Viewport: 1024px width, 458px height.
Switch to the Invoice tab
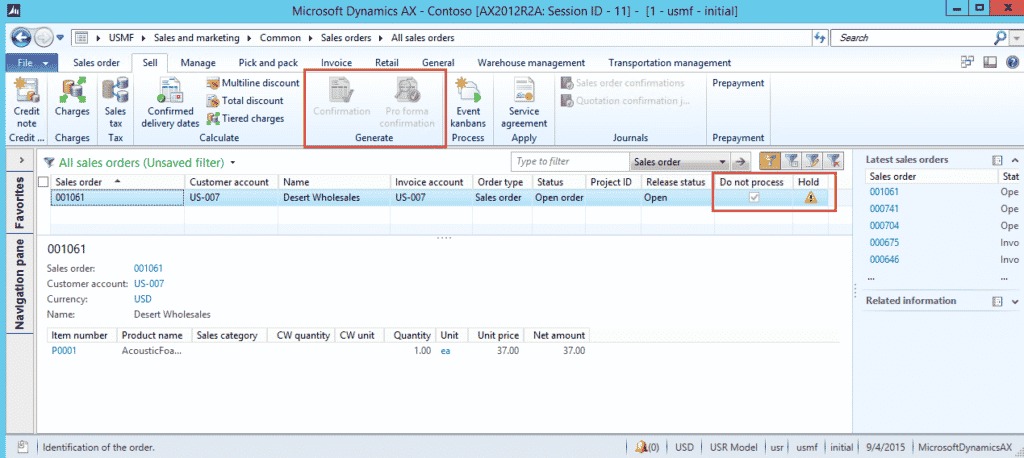(x=336, y=63)
